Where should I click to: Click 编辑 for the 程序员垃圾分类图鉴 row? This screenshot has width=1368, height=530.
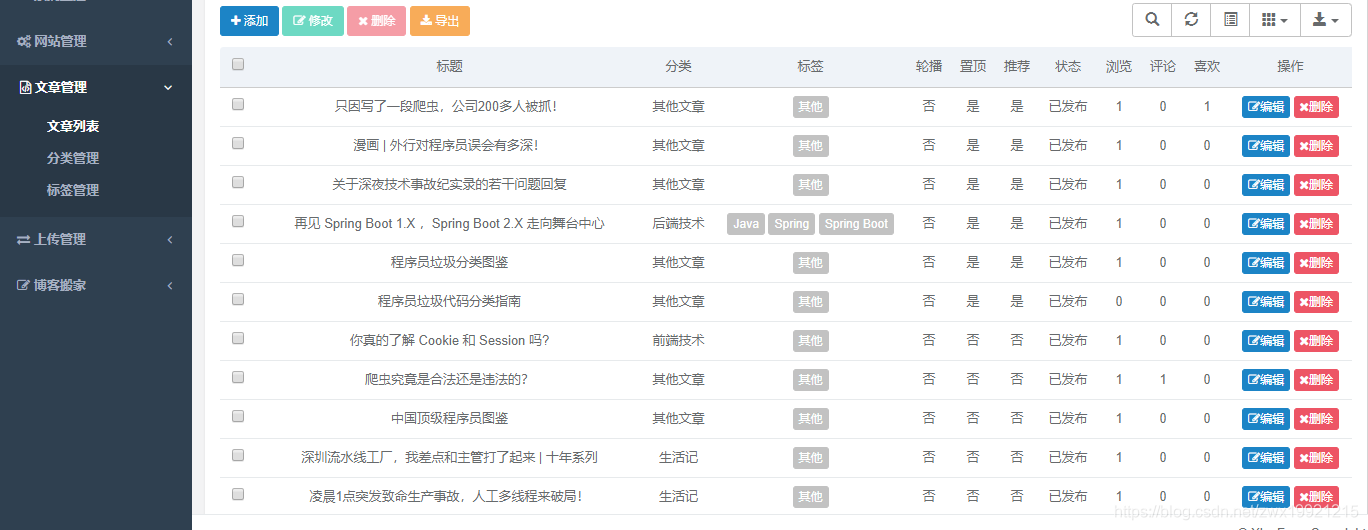pyautogui.click(x=1265, y=263)
